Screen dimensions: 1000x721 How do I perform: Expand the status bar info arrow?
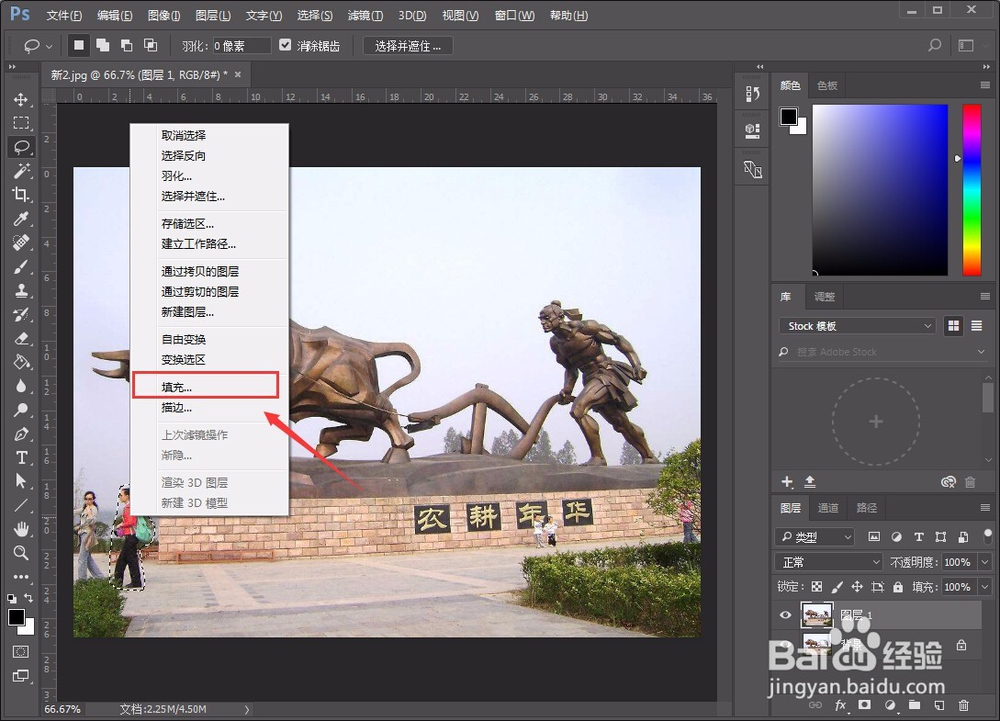[247, 709]
